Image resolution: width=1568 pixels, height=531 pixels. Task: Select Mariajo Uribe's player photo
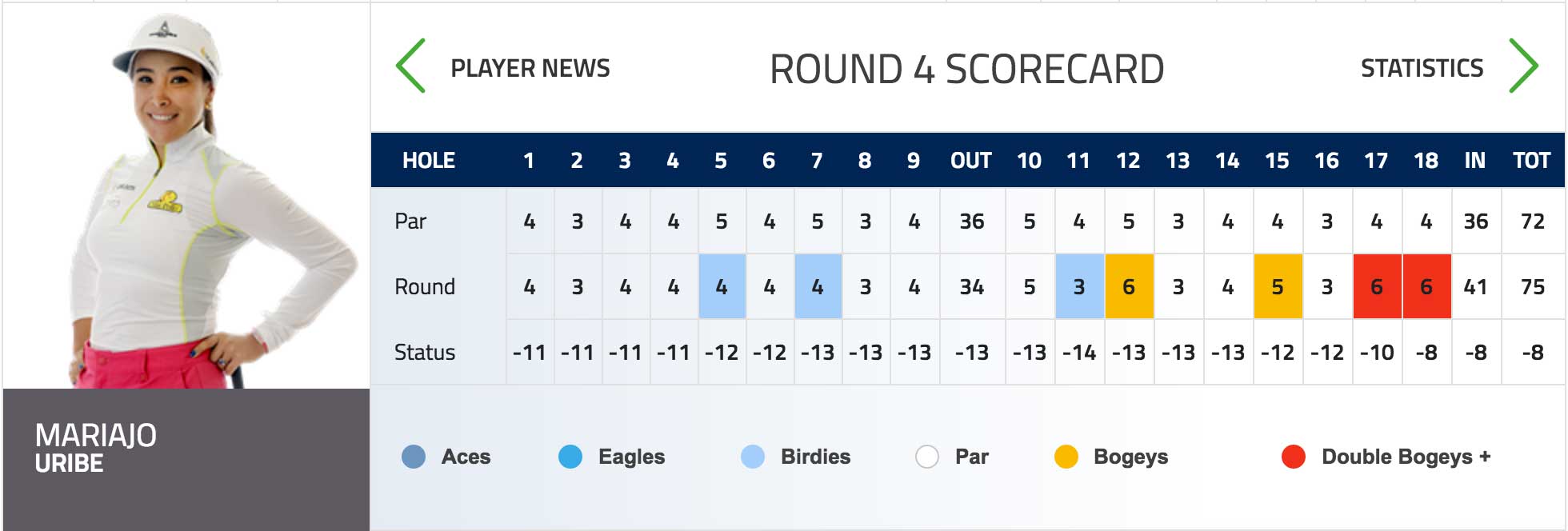tap(186, 196)
